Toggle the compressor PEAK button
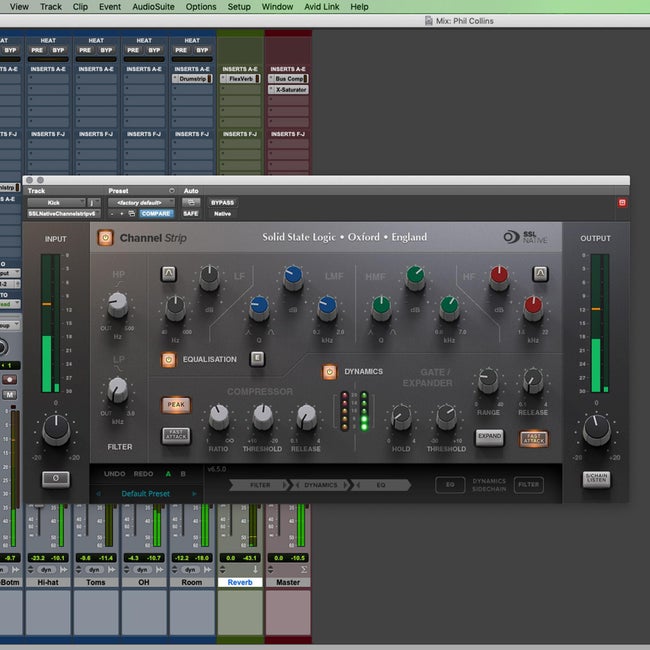This screenshot has width=650, height=650. 176,405
